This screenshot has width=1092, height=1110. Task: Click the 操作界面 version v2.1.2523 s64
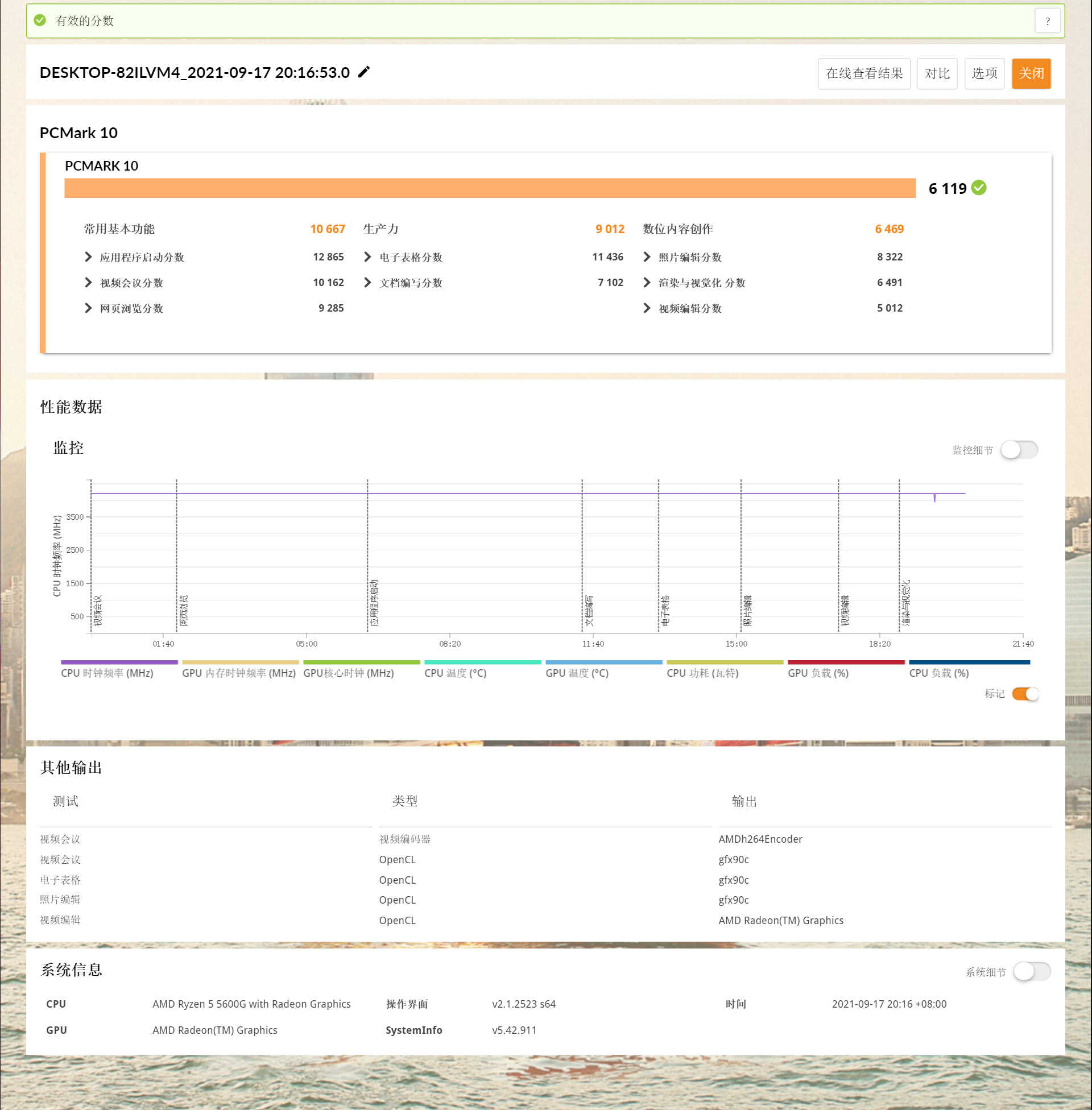tap(524, 1004)
